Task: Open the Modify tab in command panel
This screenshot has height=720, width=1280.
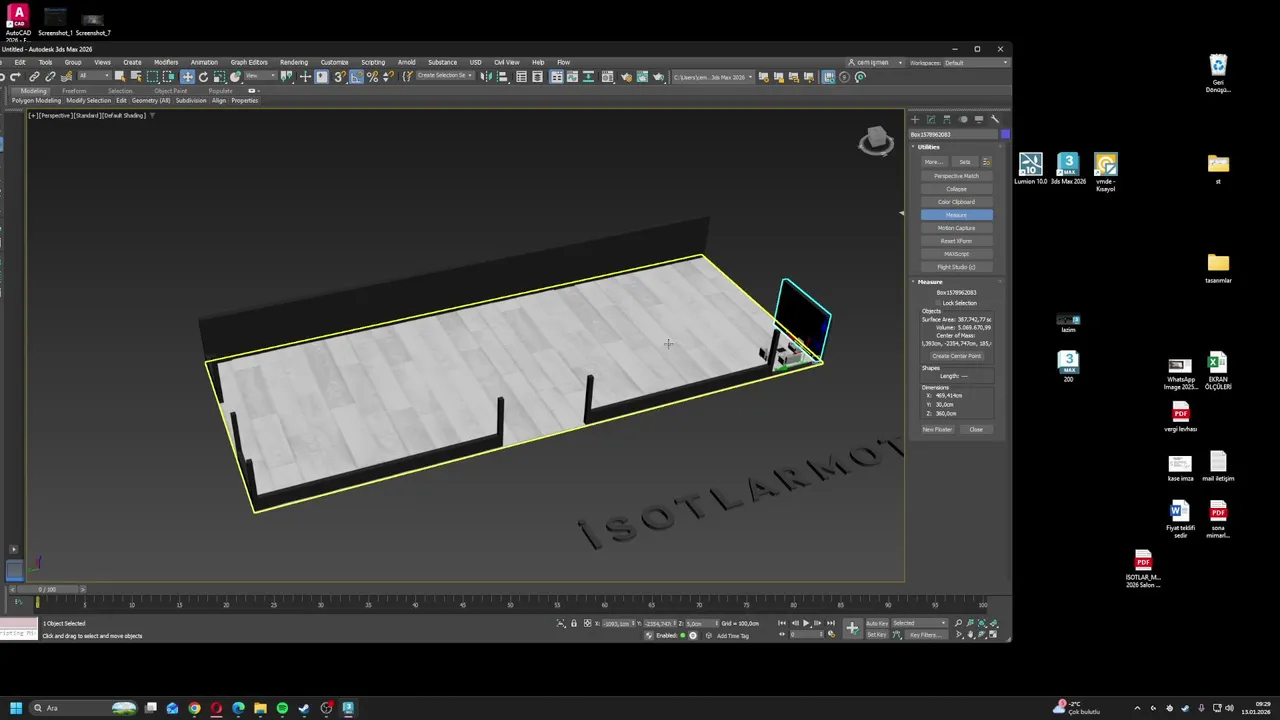Action: [x=931, y=119]
